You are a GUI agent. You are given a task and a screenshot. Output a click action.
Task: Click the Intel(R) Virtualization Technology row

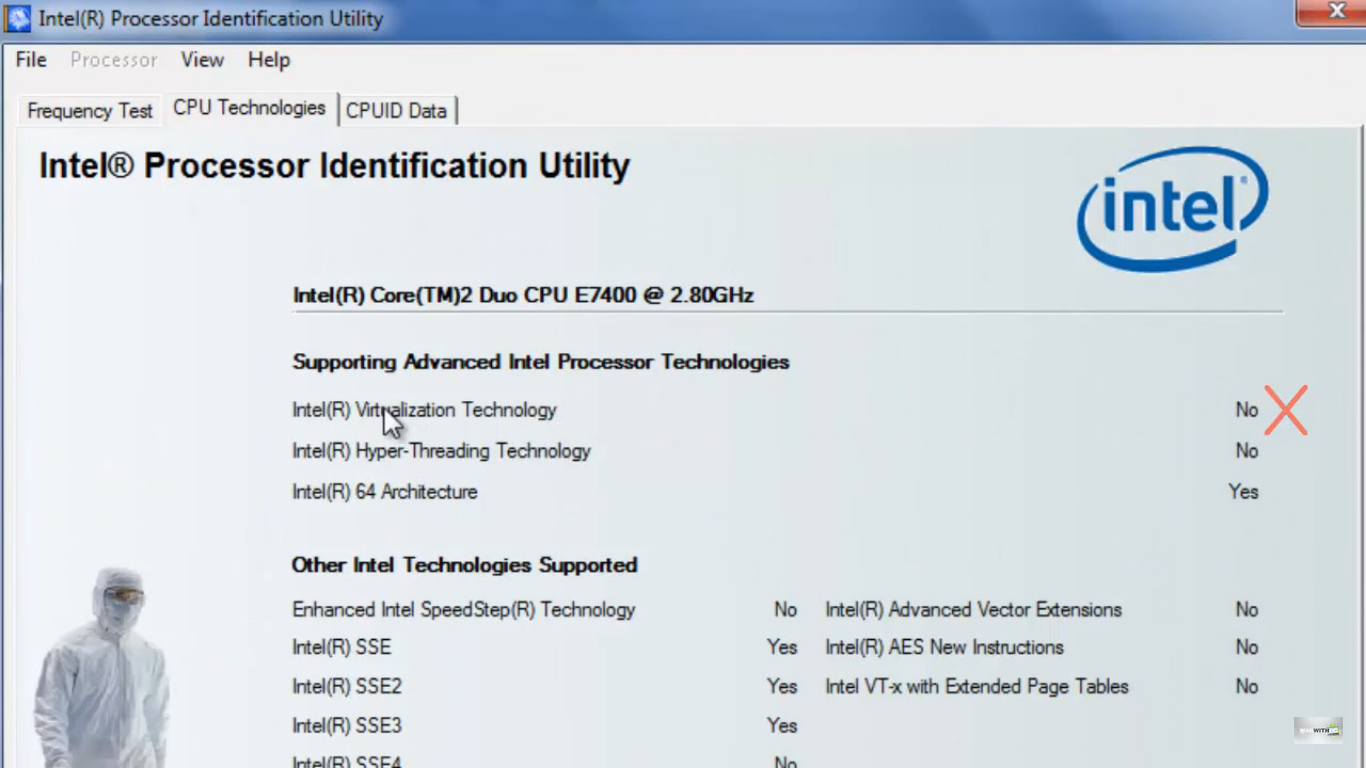(775, 410)
